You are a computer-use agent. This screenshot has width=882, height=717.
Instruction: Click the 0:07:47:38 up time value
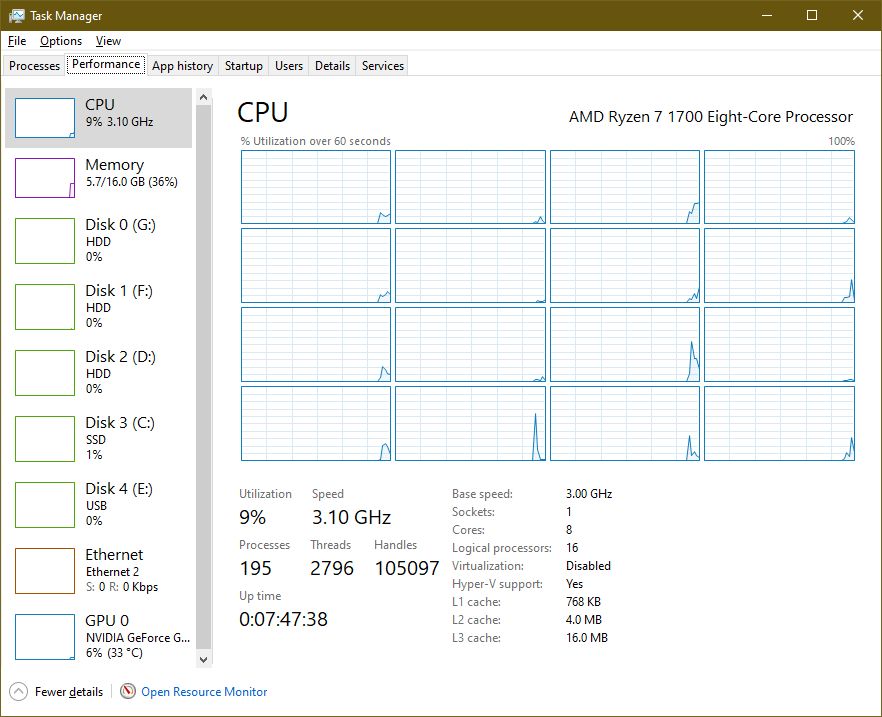(284, 619)
